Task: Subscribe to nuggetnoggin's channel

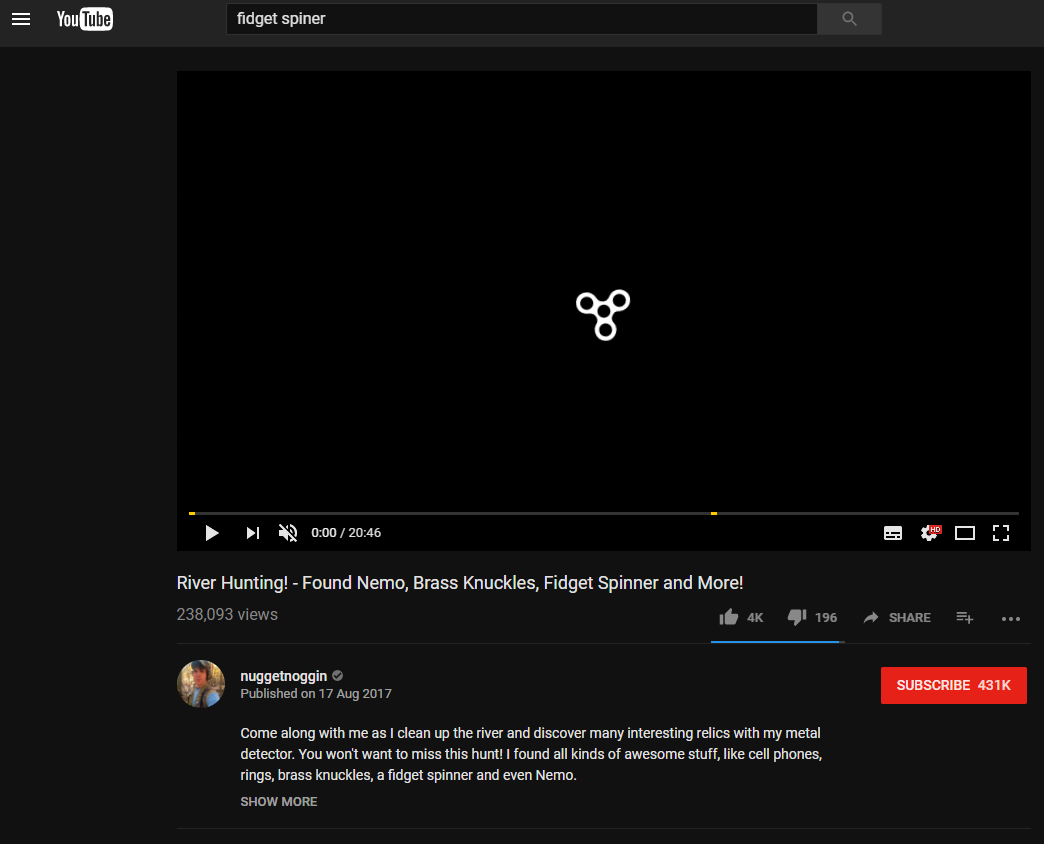Action: [x=953, y=685]
